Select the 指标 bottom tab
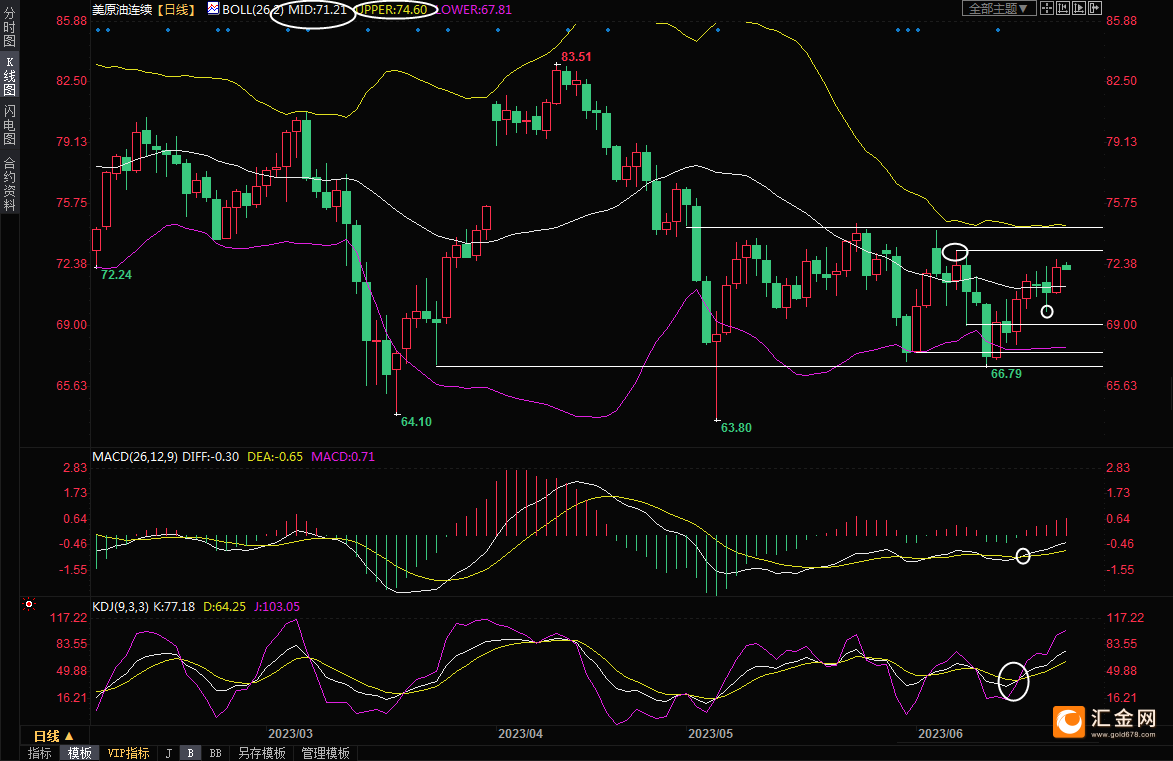This screenshot has height=761, width=1173. 40,753
